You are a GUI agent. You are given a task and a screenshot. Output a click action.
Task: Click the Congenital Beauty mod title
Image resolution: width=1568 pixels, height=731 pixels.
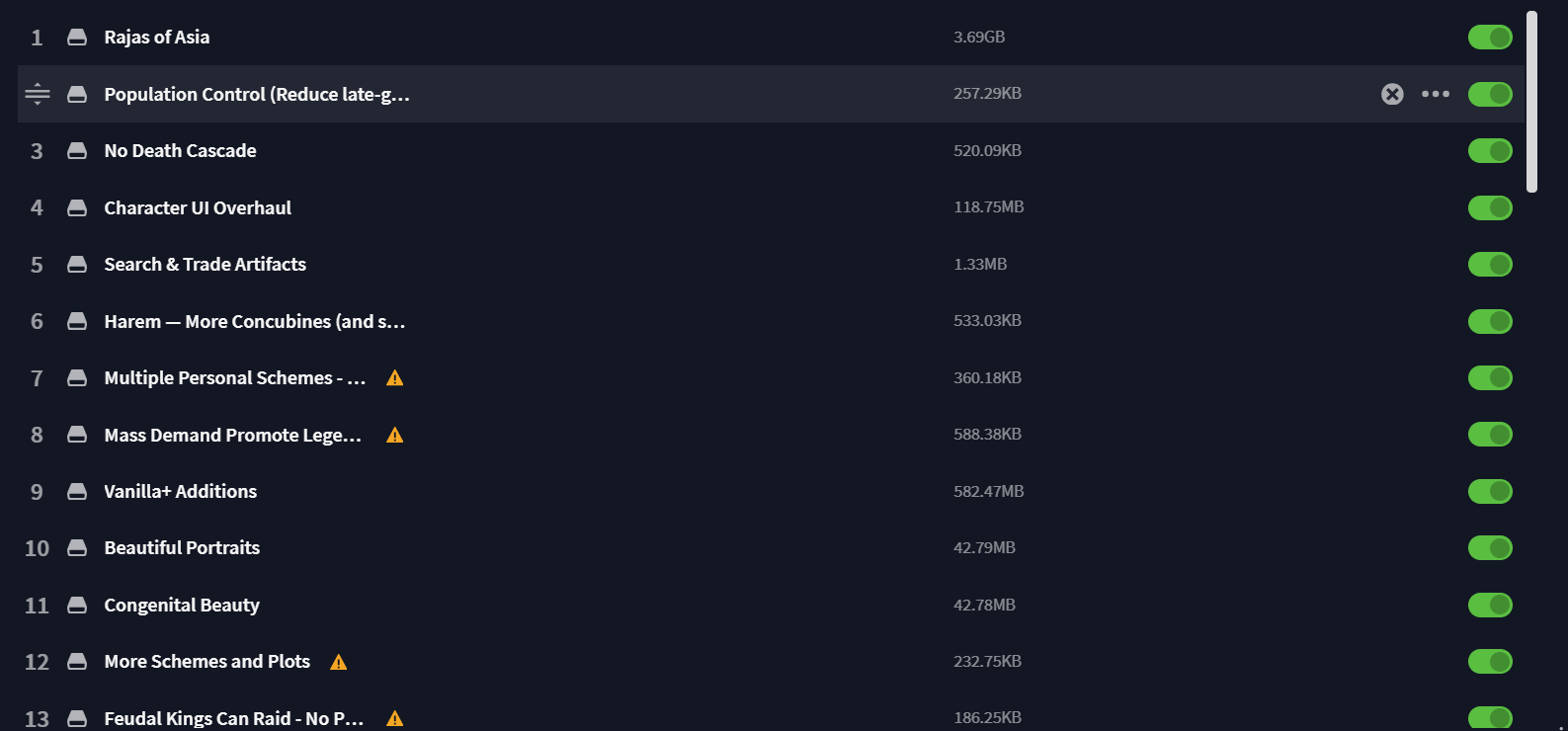click(182, 605)
